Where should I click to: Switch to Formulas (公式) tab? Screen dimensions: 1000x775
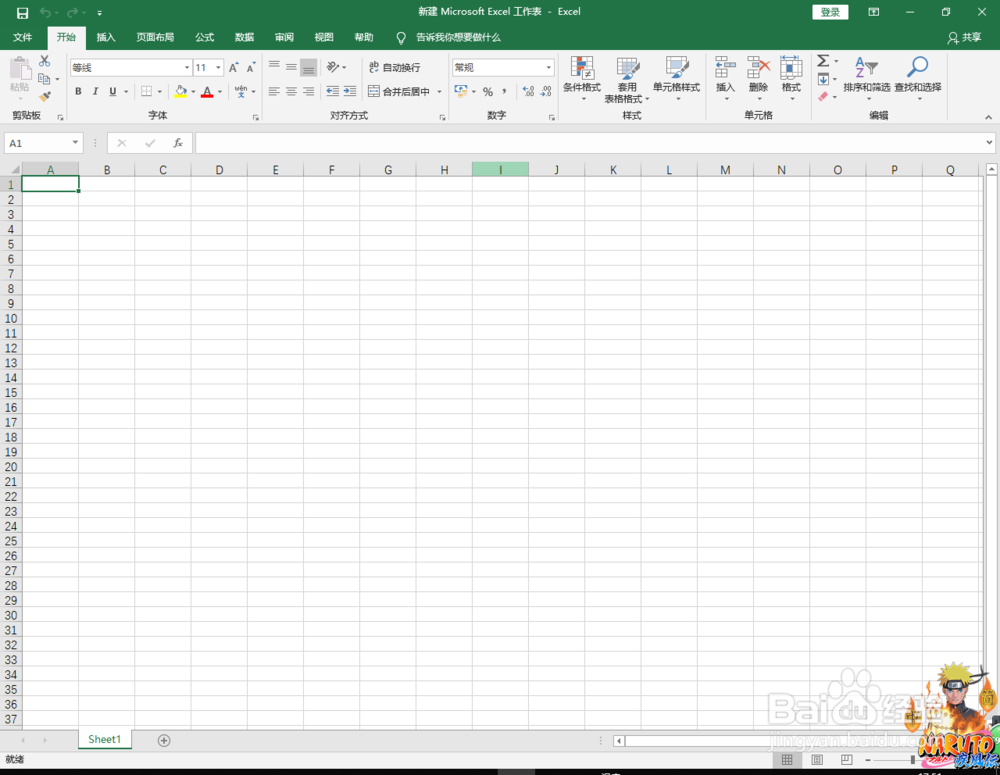coord(205,38)
